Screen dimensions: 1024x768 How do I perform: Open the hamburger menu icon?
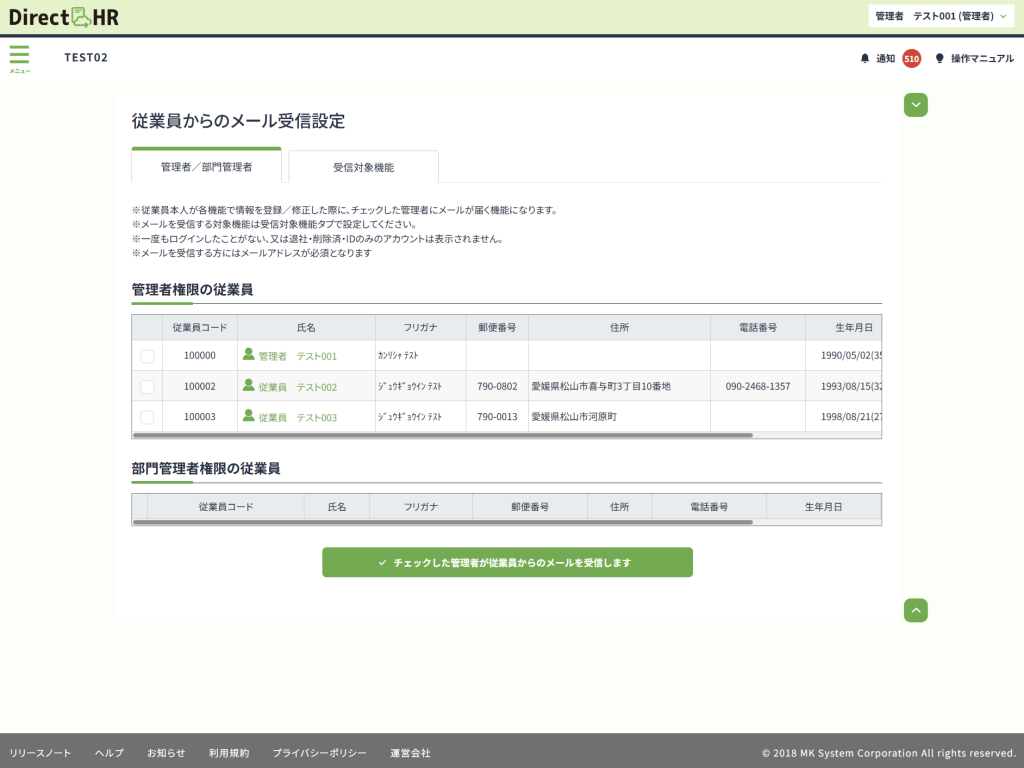[19, 56]
